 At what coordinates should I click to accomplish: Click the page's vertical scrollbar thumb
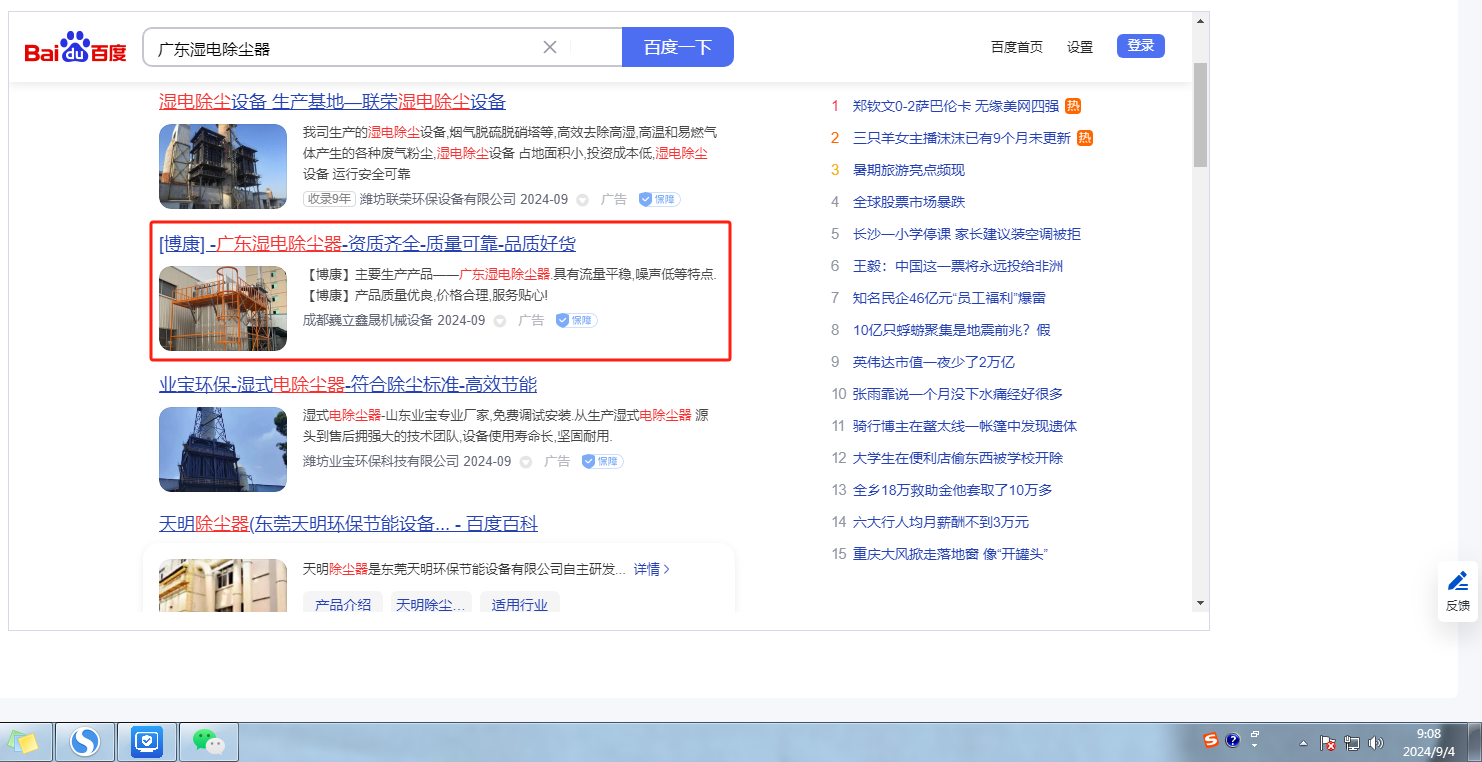click(x=1200, y=113)
